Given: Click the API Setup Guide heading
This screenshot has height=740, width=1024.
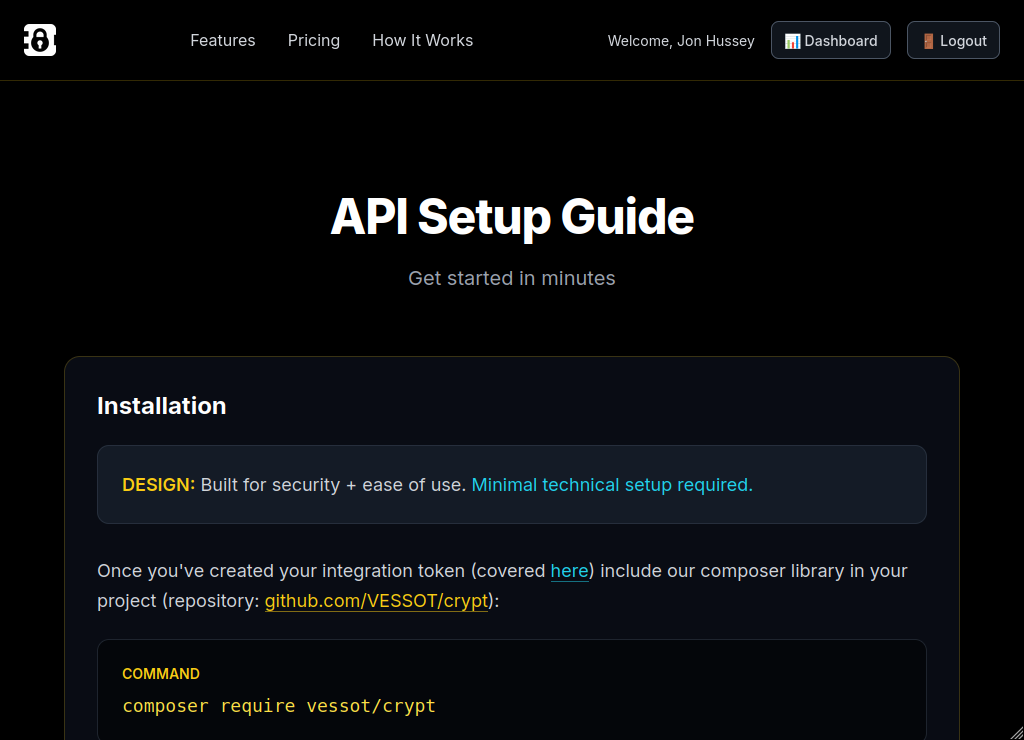Looking at the screenshot, I should pyautogui.click(x=512, y=217).
